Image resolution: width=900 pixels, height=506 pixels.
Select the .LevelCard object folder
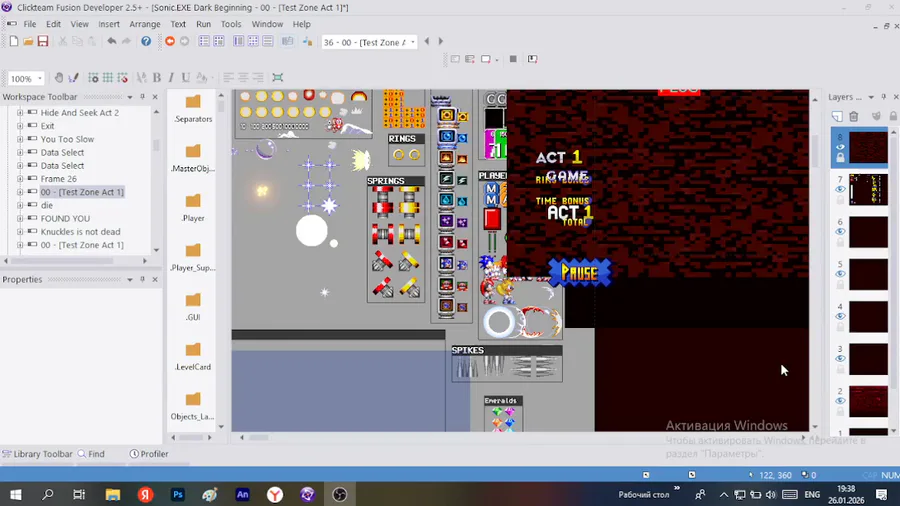pos(193,356)
